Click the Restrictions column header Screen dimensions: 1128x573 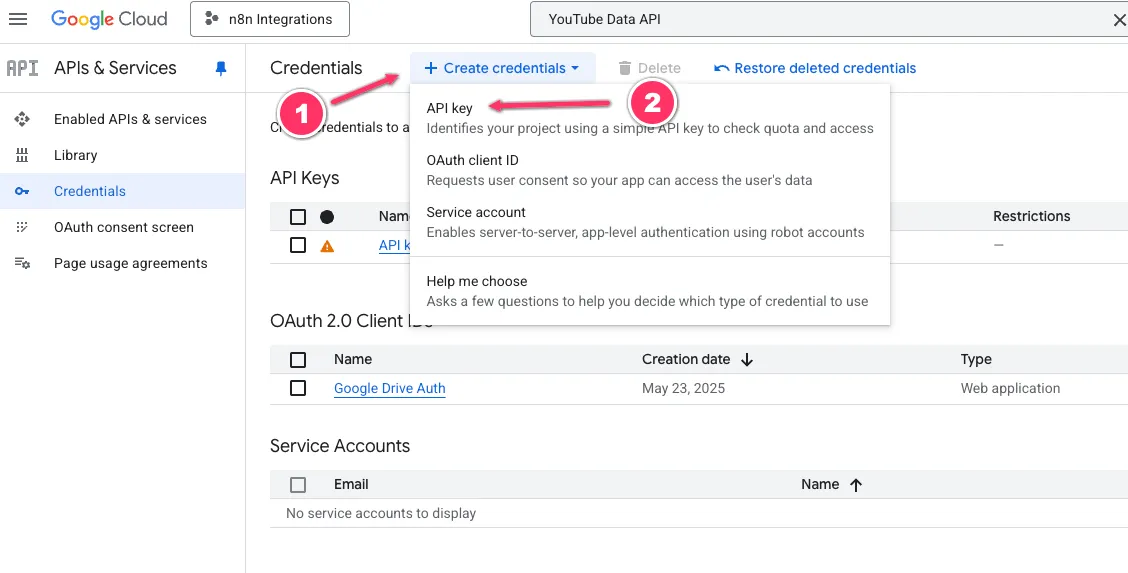pos(1032,216)
